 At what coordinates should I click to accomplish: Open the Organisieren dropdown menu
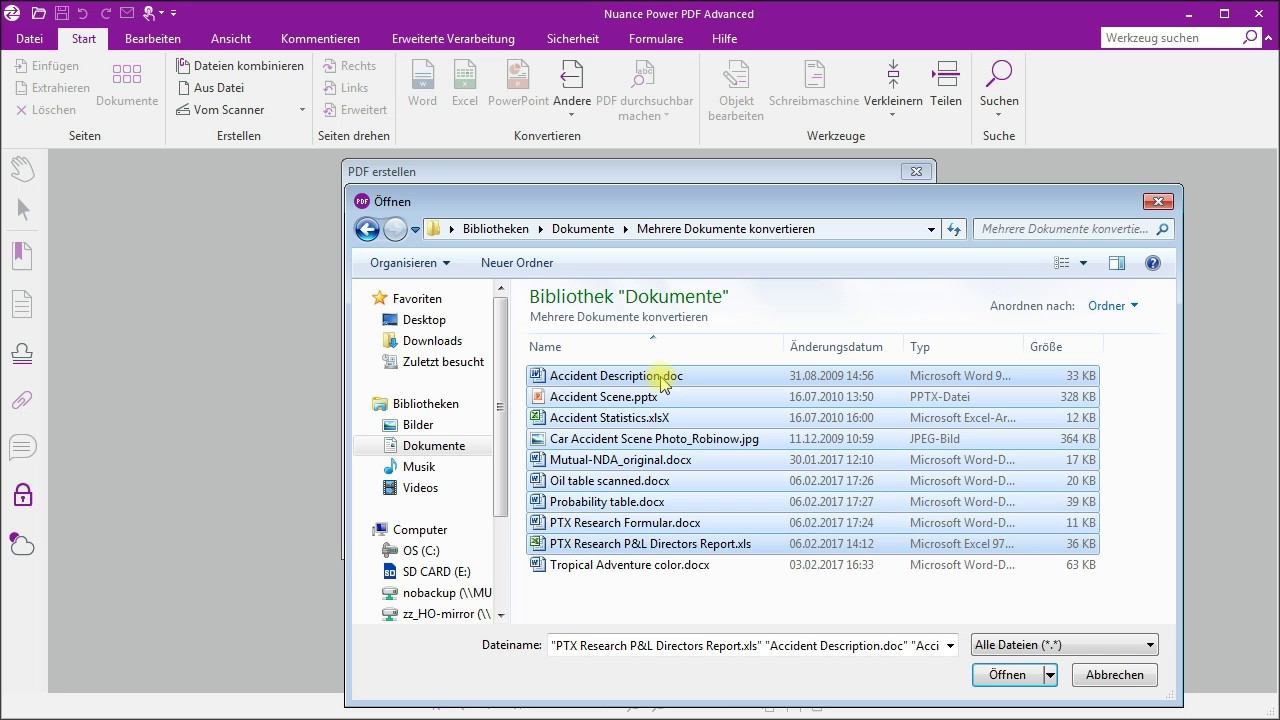tap(410, 263)
